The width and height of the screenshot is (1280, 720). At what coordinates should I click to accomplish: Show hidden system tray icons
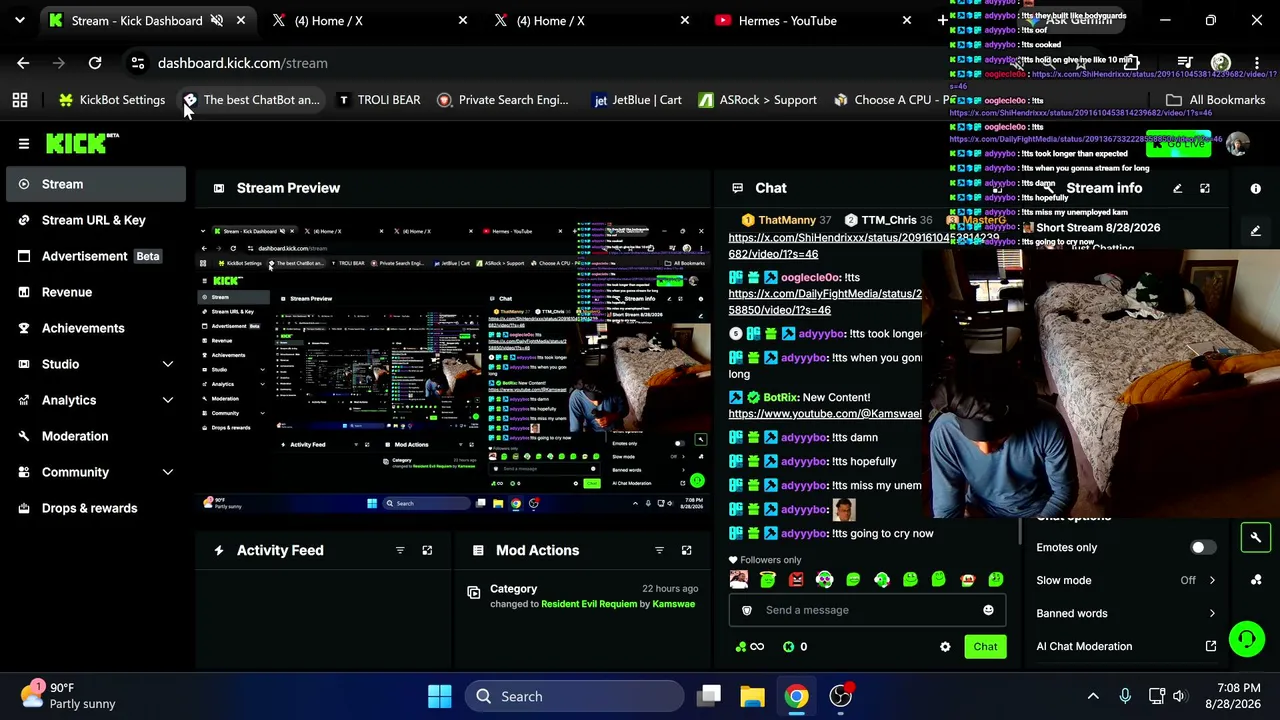[1093, 696]
